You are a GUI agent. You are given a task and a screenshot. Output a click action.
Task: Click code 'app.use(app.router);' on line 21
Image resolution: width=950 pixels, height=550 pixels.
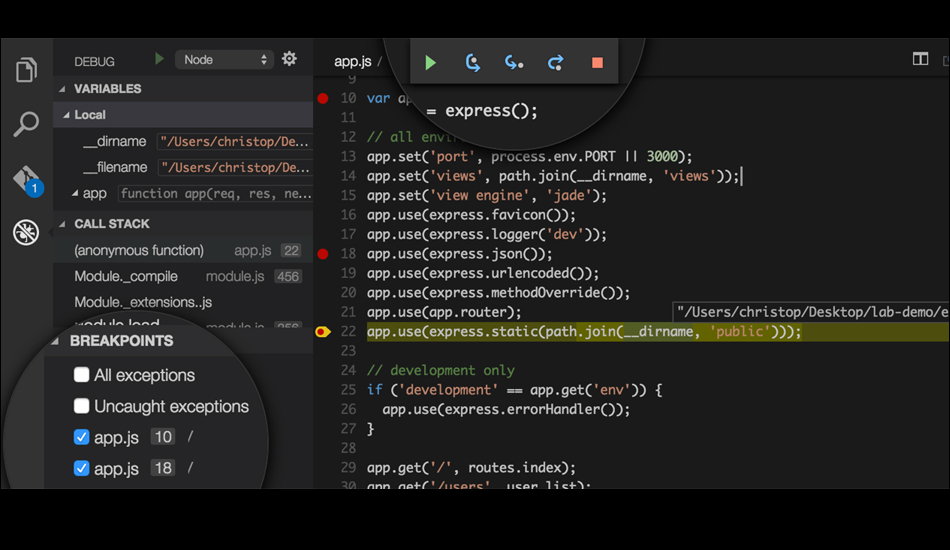tap(443, 313)
